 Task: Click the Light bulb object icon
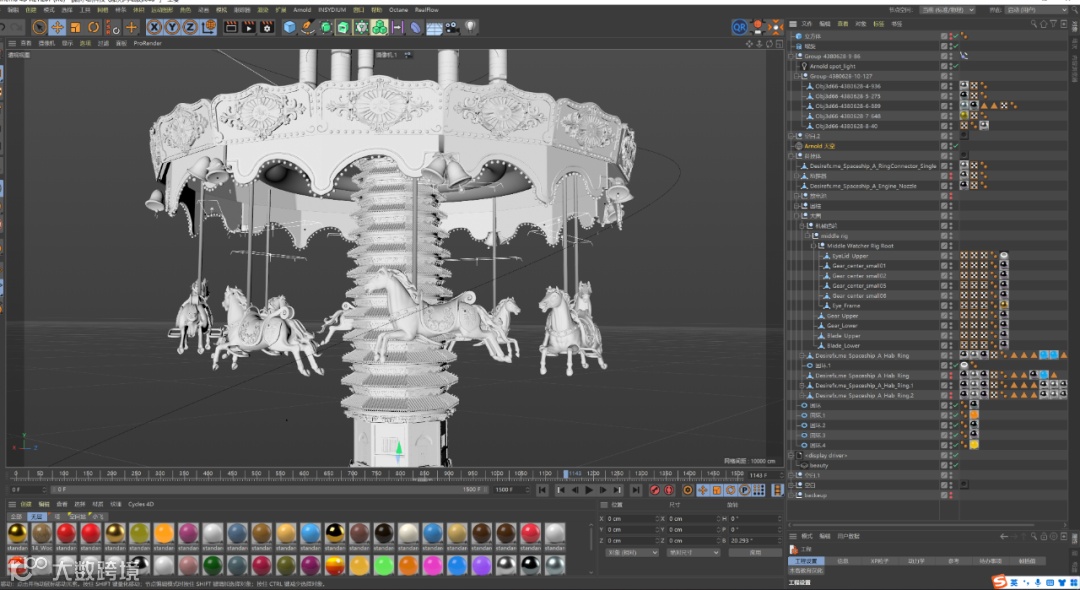(x=470, y=27)
